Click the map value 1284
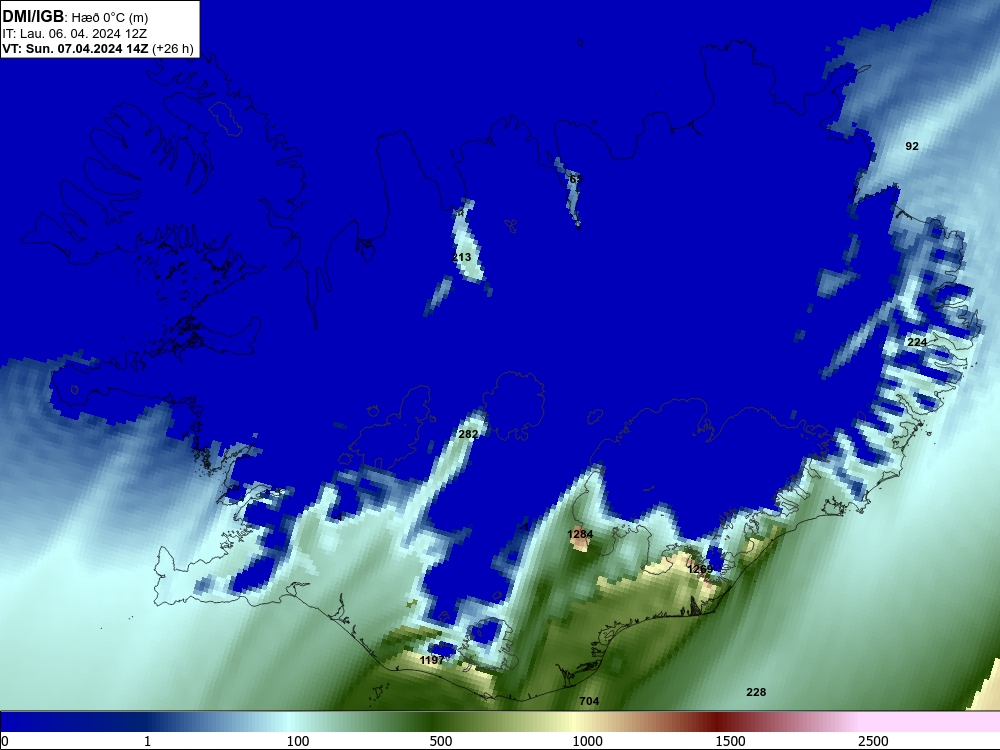 point(580,534)
